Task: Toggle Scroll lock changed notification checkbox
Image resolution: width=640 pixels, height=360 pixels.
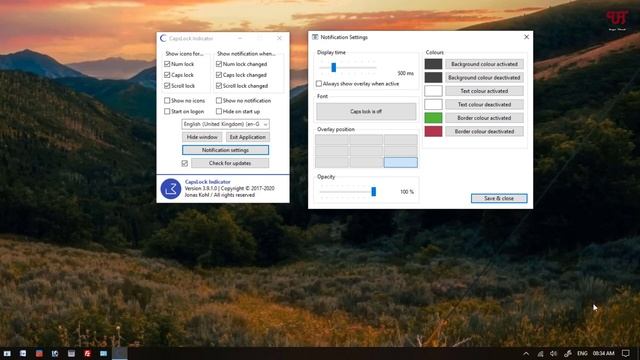Action: [x=219, y=86]
